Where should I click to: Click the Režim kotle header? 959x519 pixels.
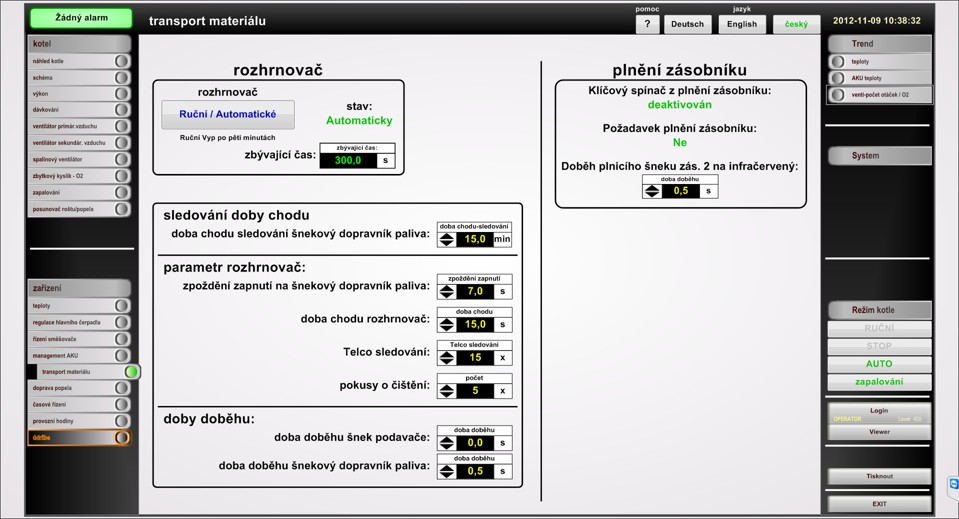[x=879, y=310]
